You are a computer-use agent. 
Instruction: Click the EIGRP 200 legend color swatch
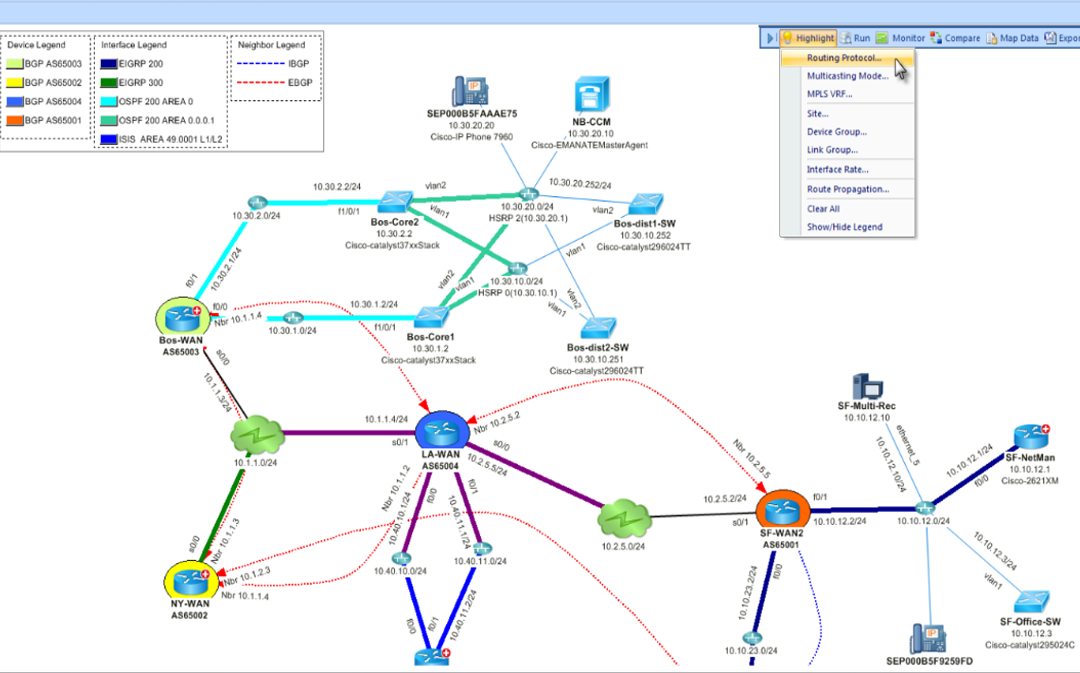[109, 63]
